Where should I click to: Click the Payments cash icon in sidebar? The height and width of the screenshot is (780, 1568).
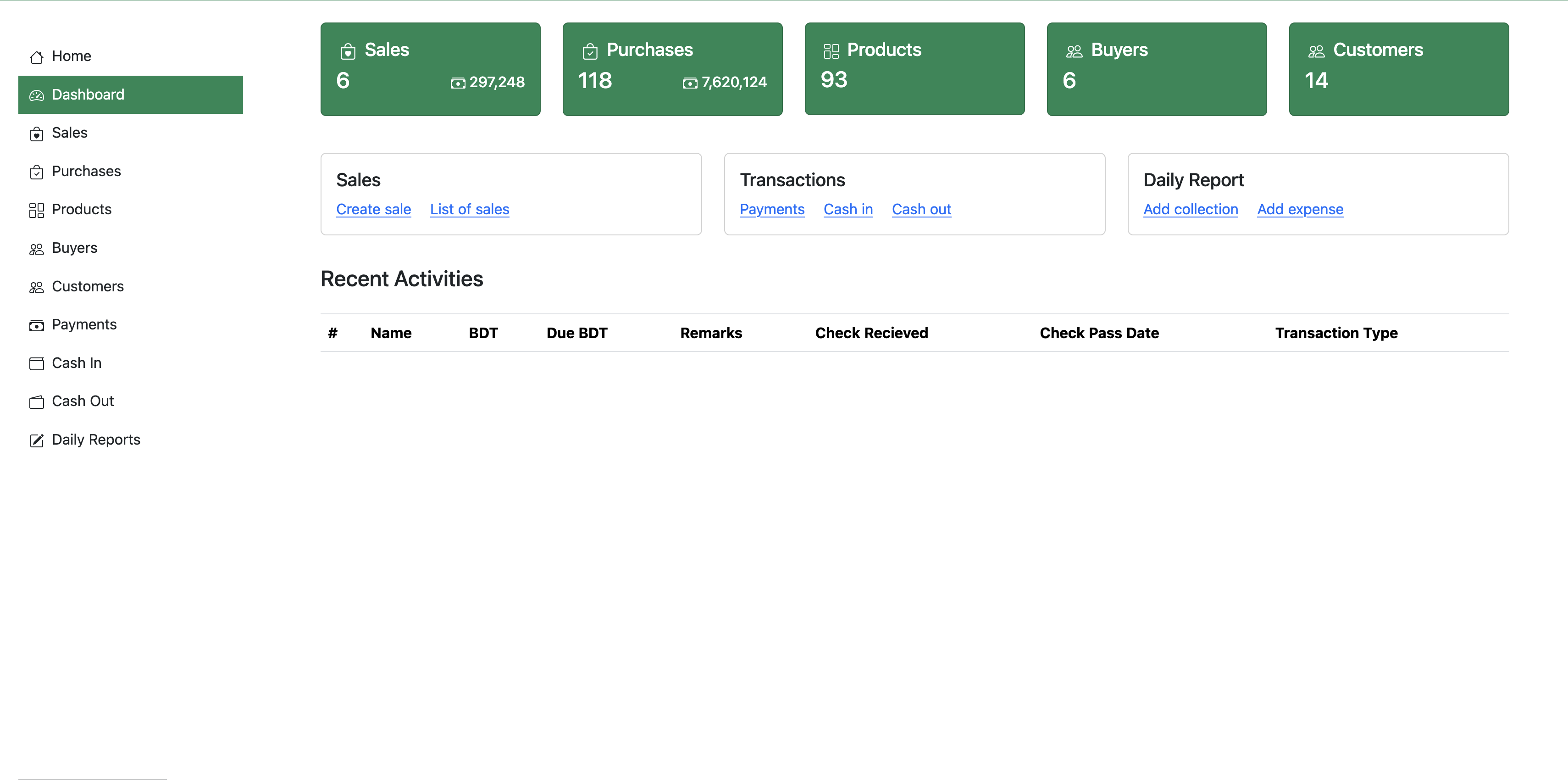click(37, 325)
